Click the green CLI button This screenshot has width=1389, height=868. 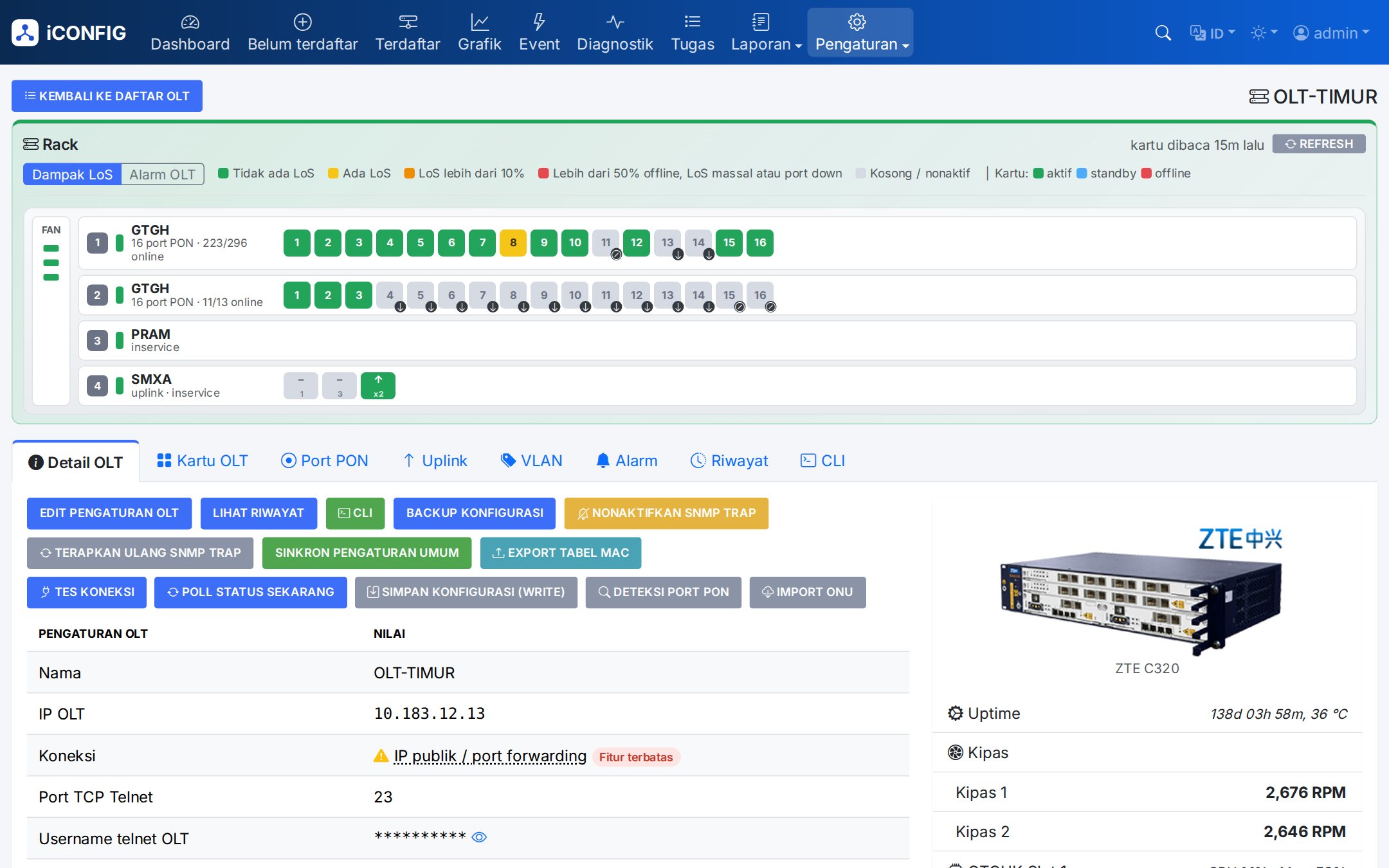coord(355,513)
